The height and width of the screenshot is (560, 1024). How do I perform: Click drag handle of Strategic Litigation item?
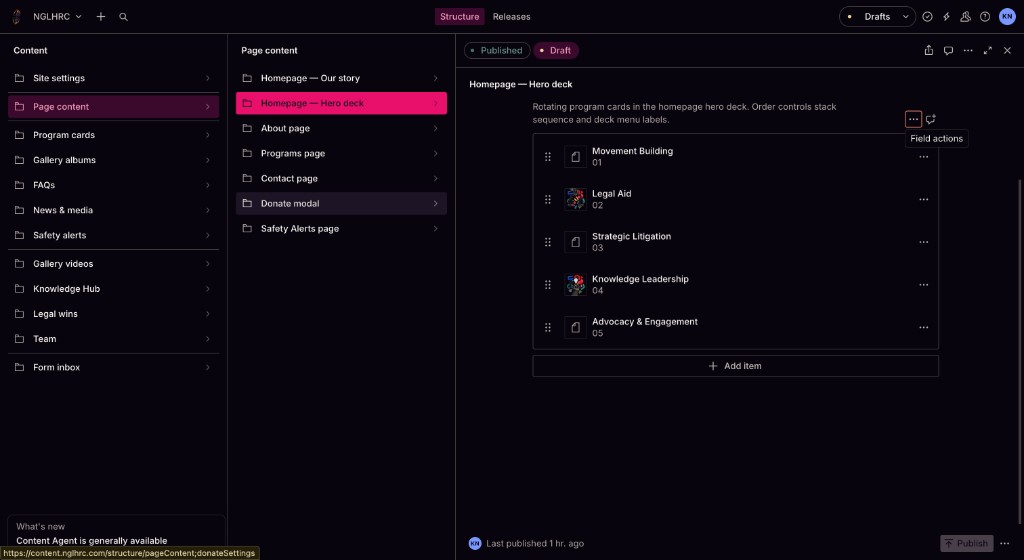[548, 242]
